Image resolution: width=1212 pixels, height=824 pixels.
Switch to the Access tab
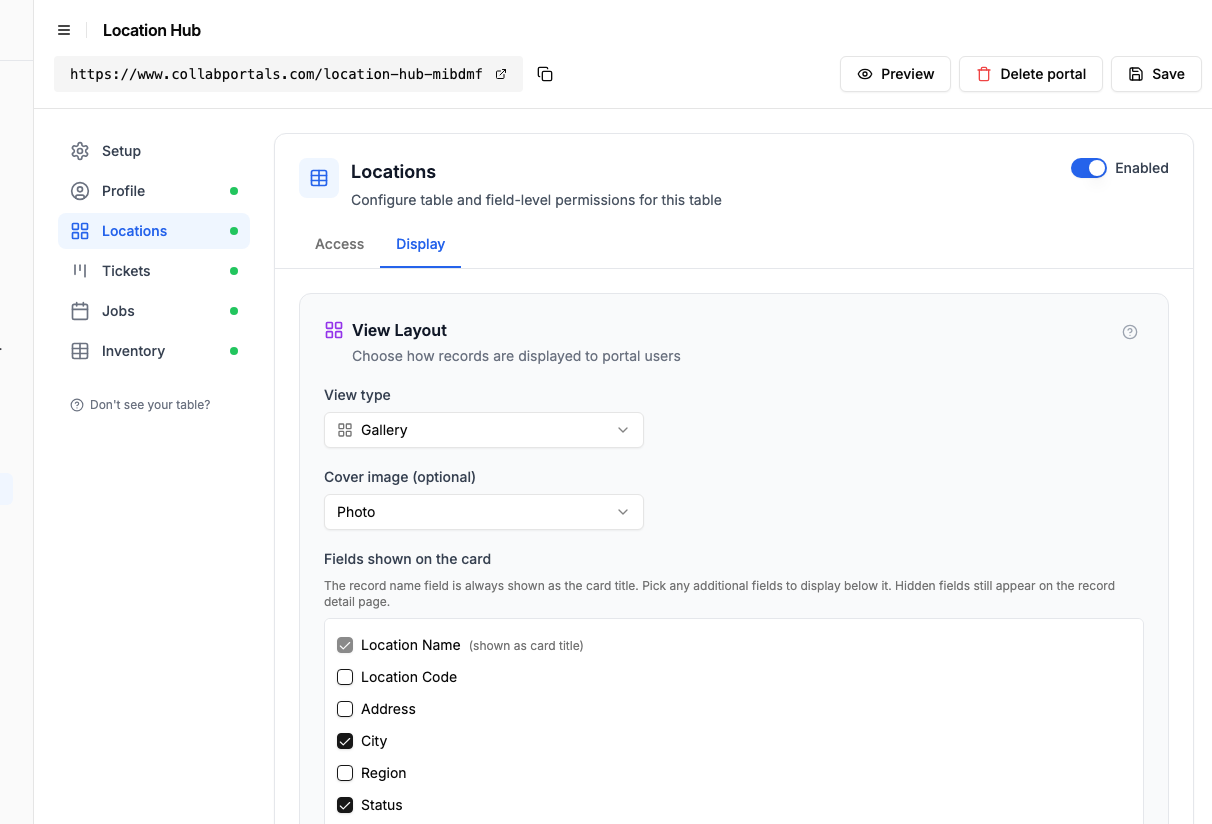(339, 244)
